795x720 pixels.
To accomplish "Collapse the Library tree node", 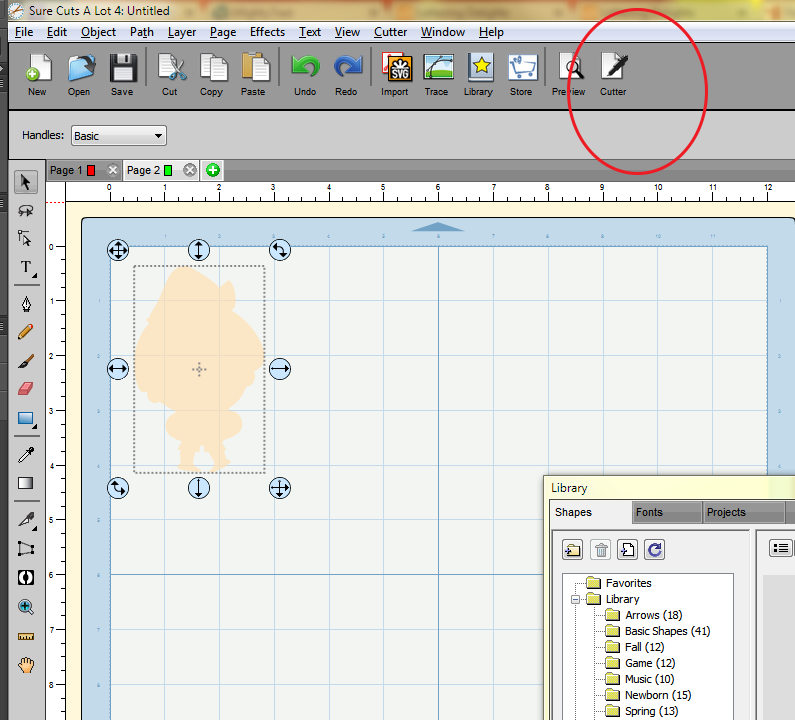I will (576, 599).
